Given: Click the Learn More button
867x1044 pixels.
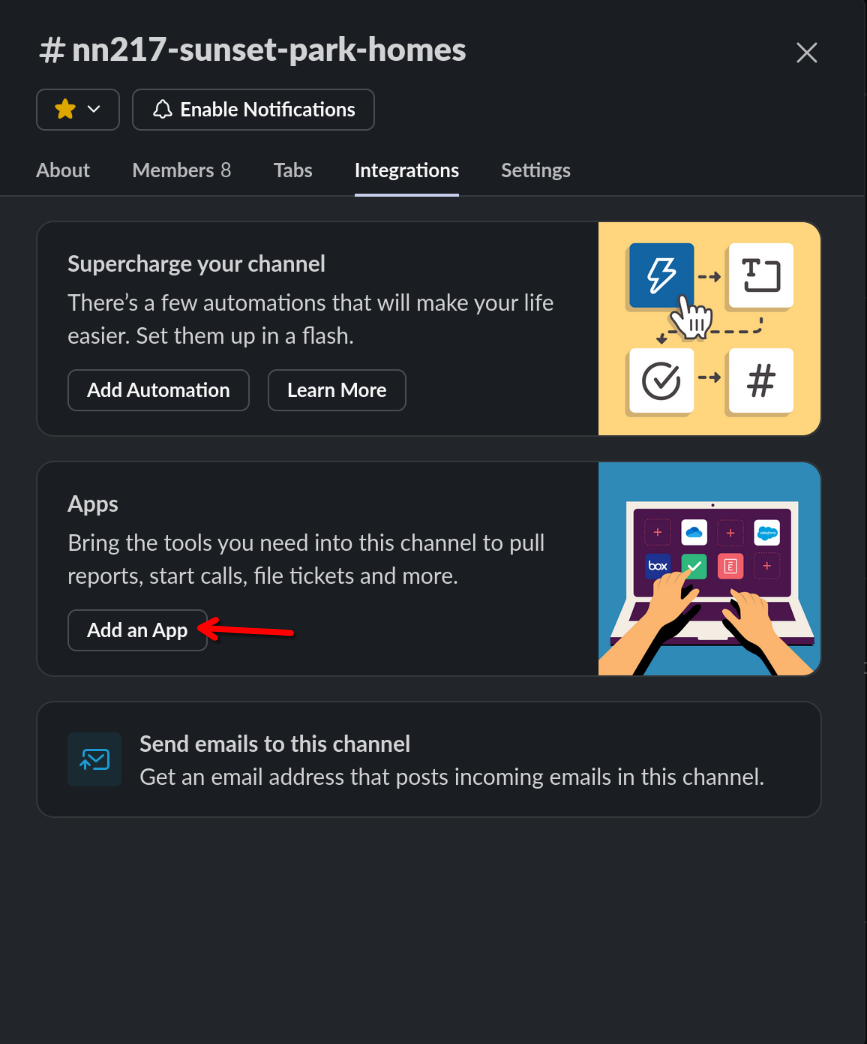Looking at the screenshot, I should (x=336, y=390).
